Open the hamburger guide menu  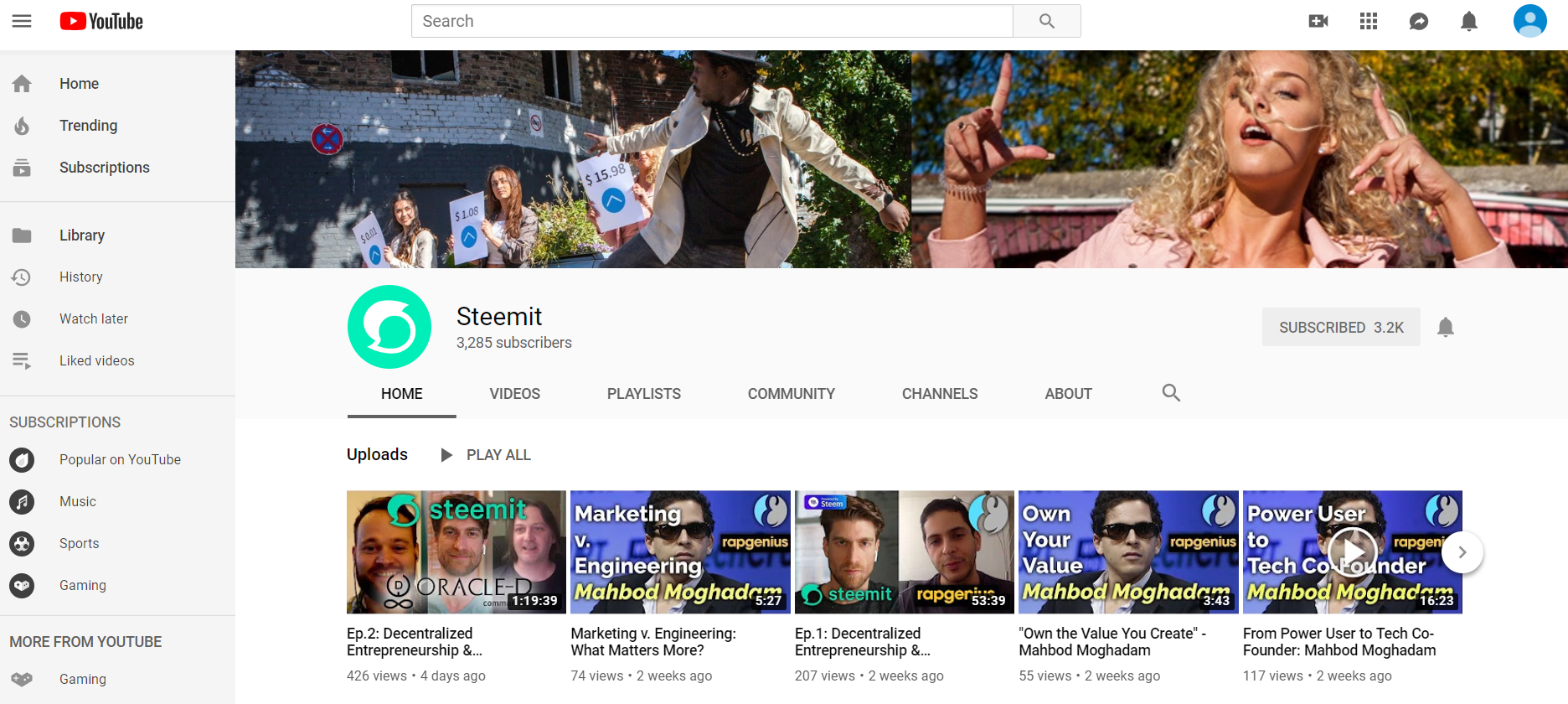coord(22,21)
